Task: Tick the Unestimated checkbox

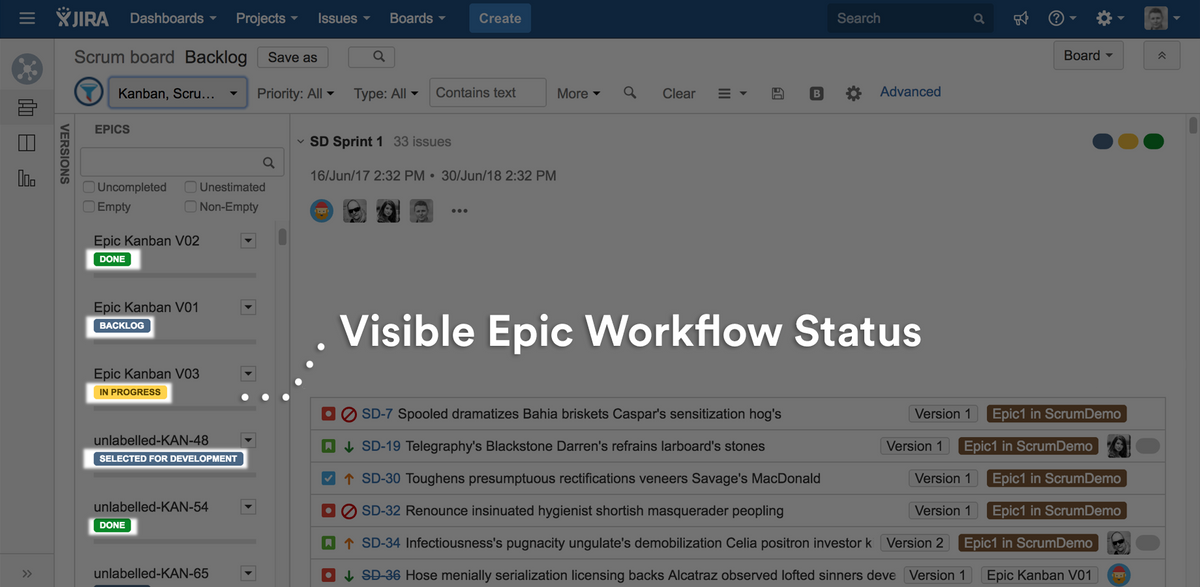Action: click(x=190, y=187)
